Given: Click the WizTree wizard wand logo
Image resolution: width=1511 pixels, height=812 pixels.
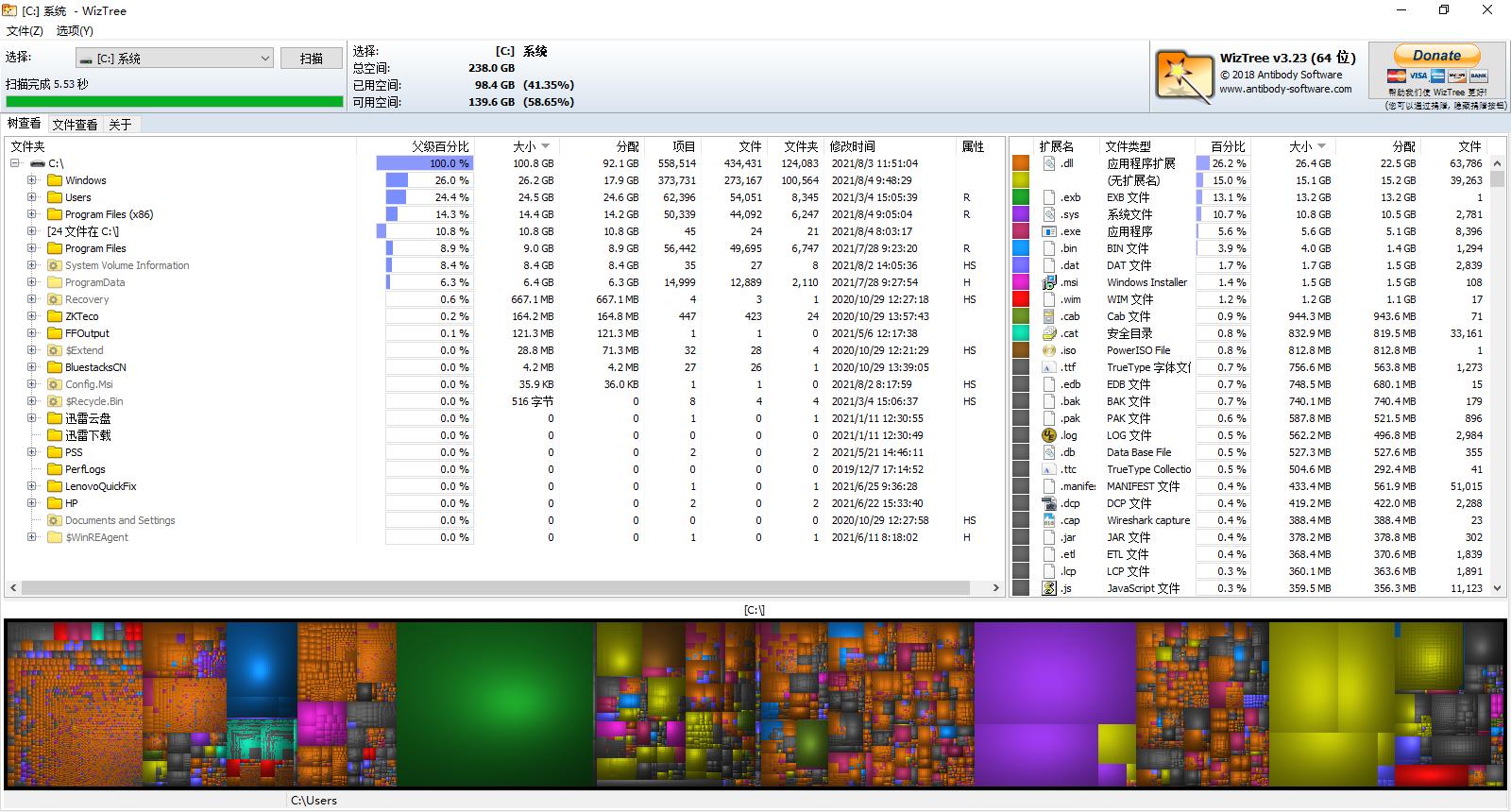Looking at the screenshot, I should [x=1183, y=76].
